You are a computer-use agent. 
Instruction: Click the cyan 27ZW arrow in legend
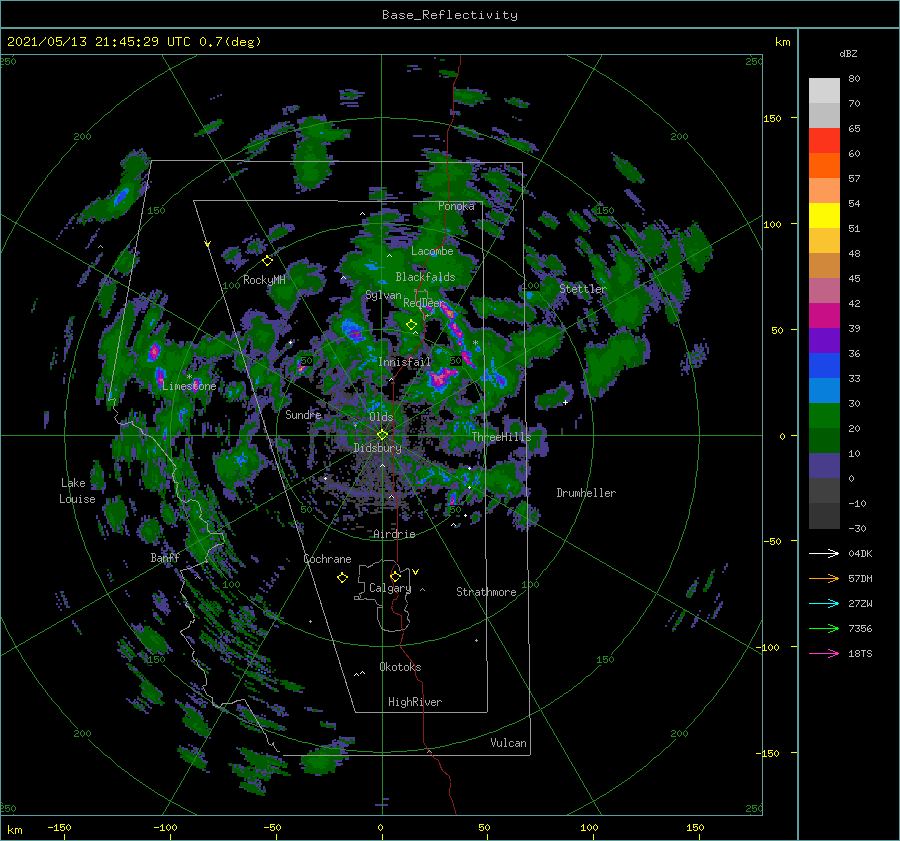[824, 603]
